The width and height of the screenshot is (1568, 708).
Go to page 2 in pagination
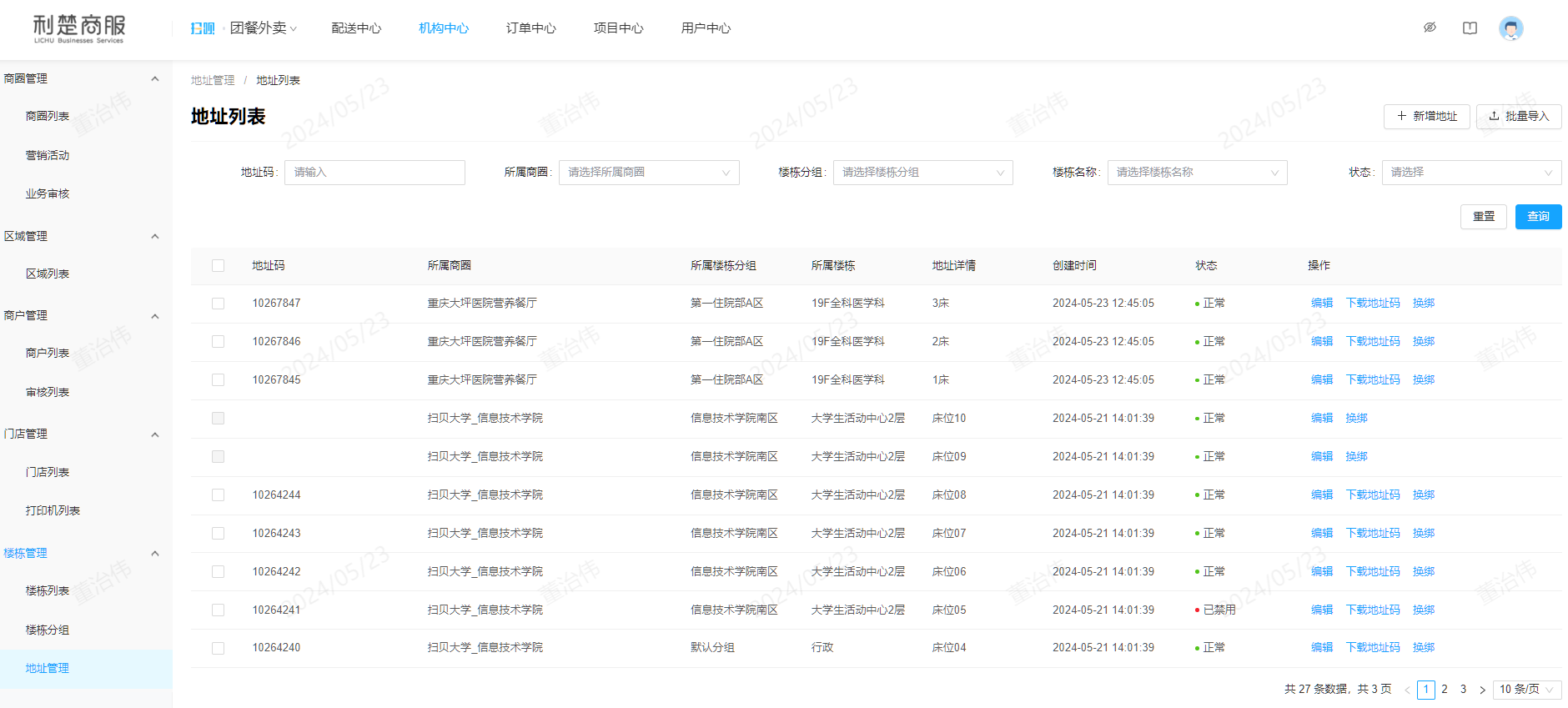tap(1445, 690)
